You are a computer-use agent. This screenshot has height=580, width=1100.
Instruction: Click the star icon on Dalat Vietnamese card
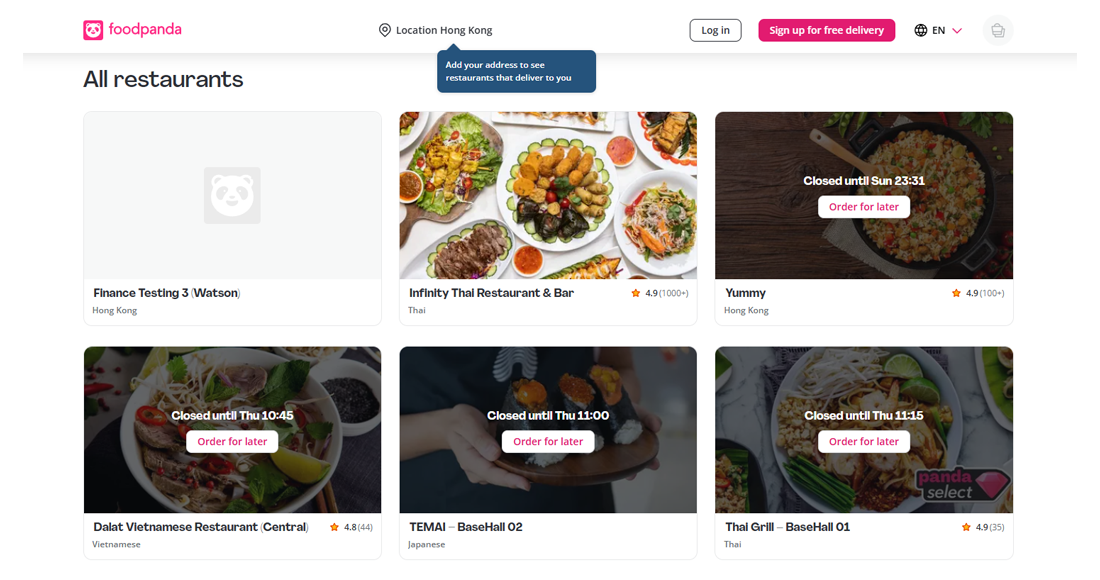[335, 527]
